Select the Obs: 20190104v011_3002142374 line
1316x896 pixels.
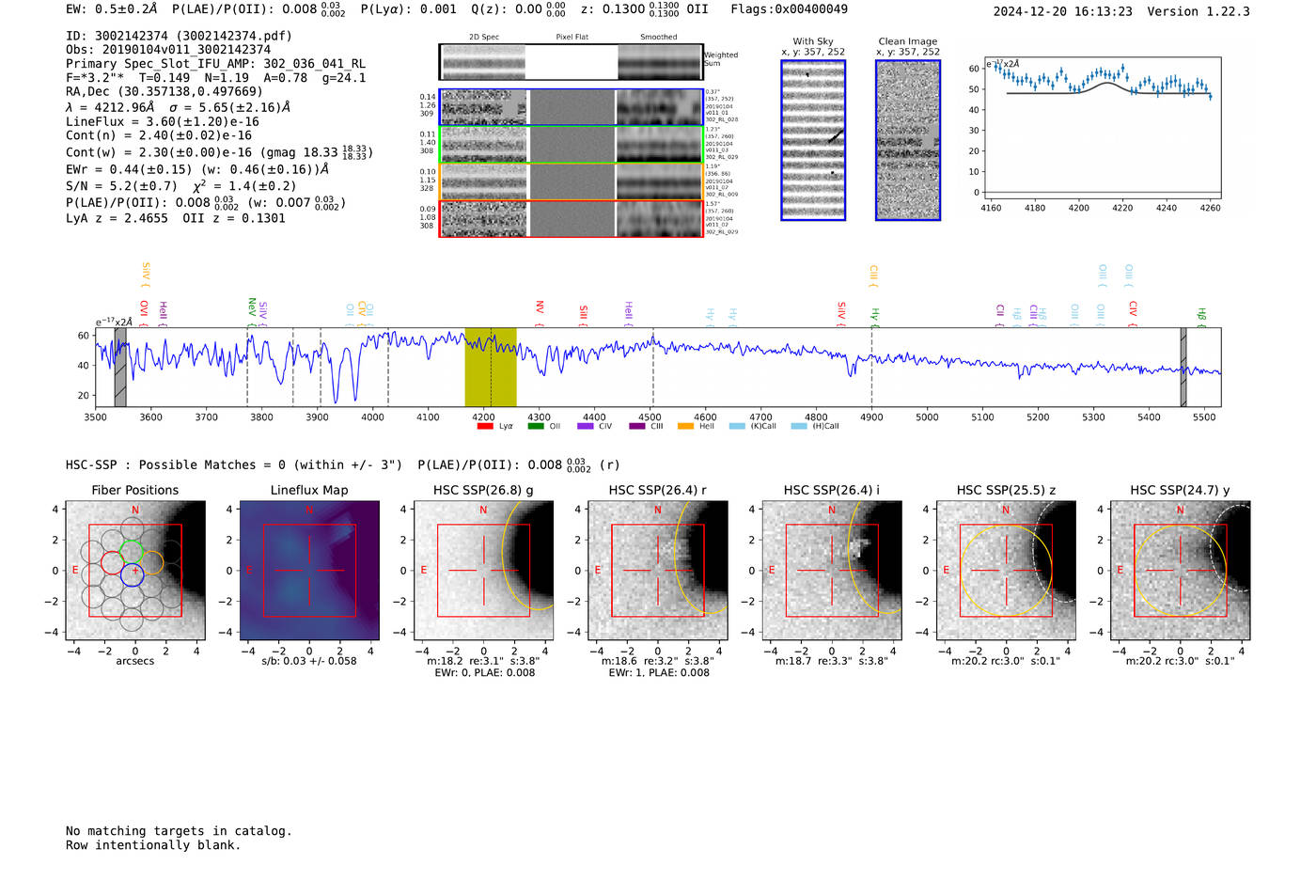(x=168, y=50)
